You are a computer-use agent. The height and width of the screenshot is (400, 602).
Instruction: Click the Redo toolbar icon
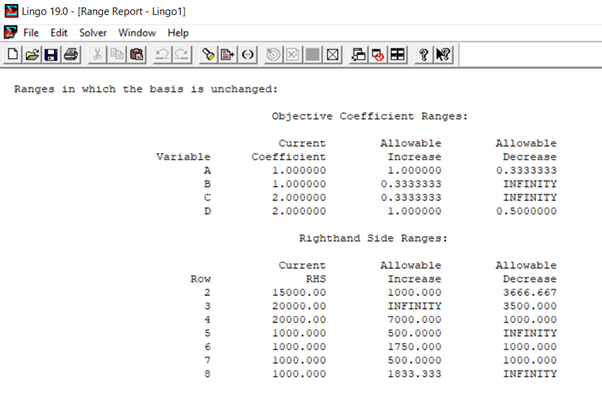pyautogui.click(x=182, y=55)
